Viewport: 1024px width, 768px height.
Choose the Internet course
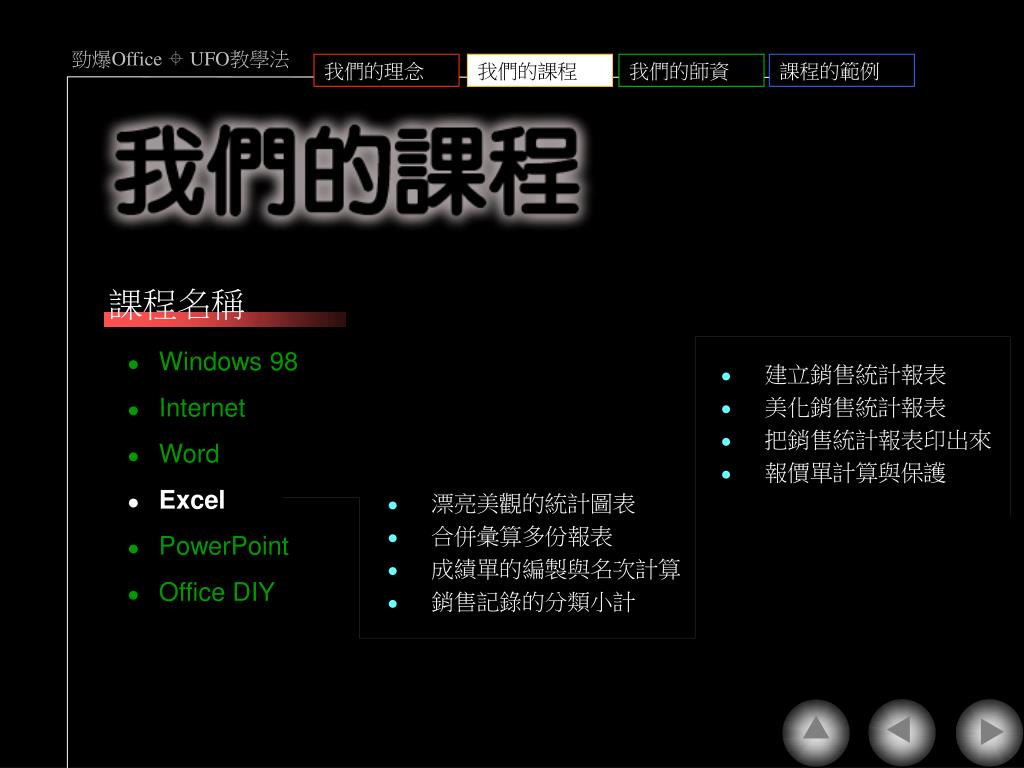click(202, 408)
